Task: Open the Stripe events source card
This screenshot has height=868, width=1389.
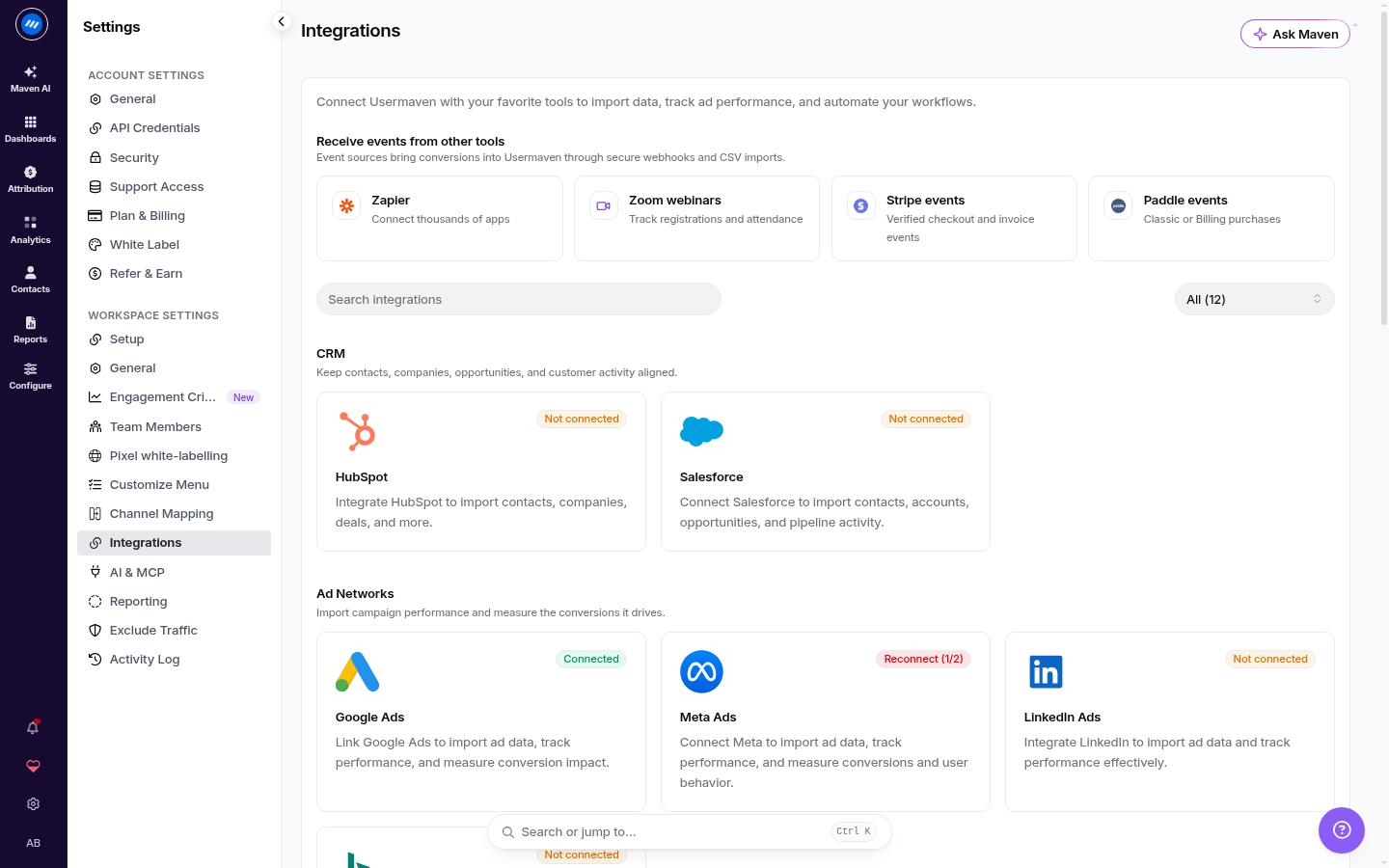Action: click(954, 218)
